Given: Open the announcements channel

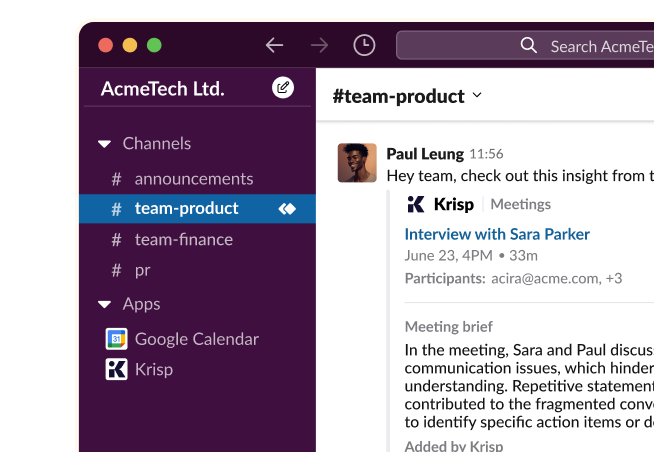Looking at the screenshot, I should [193, 179].
